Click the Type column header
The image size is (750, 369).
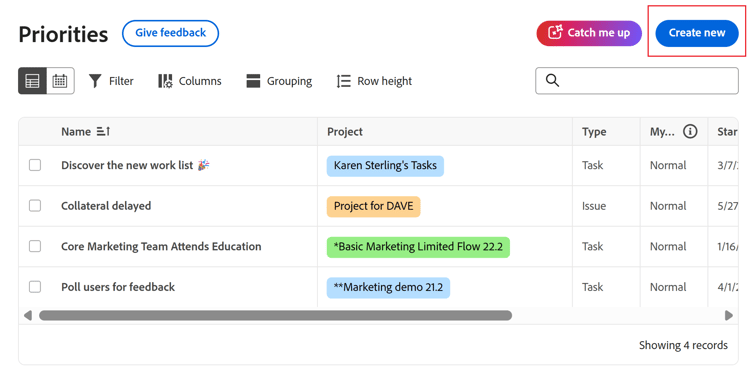tap(594, 132)
